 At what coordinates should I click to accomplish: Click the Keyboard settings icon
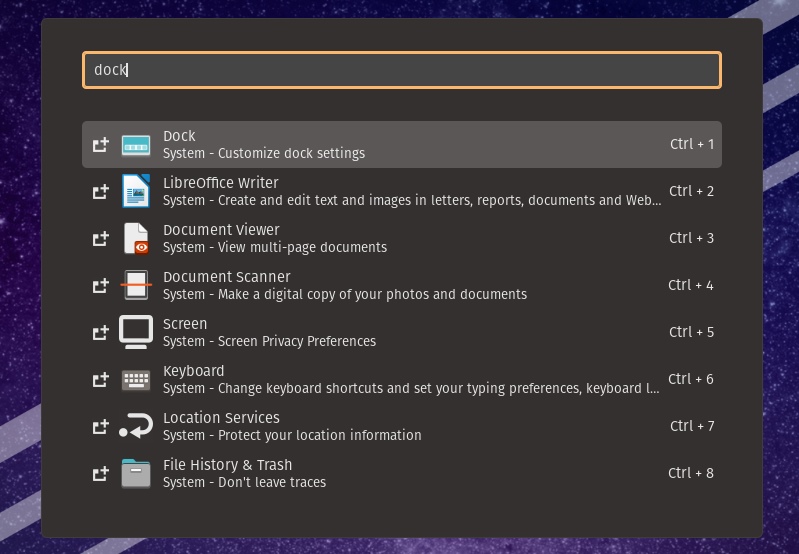click(x=136, y=379)
